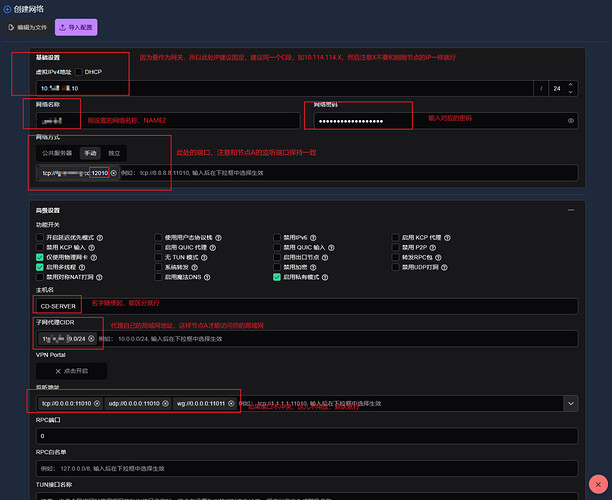Open help icon beside 禁用对称NAT打洞
612x500 pixels.
99,277
